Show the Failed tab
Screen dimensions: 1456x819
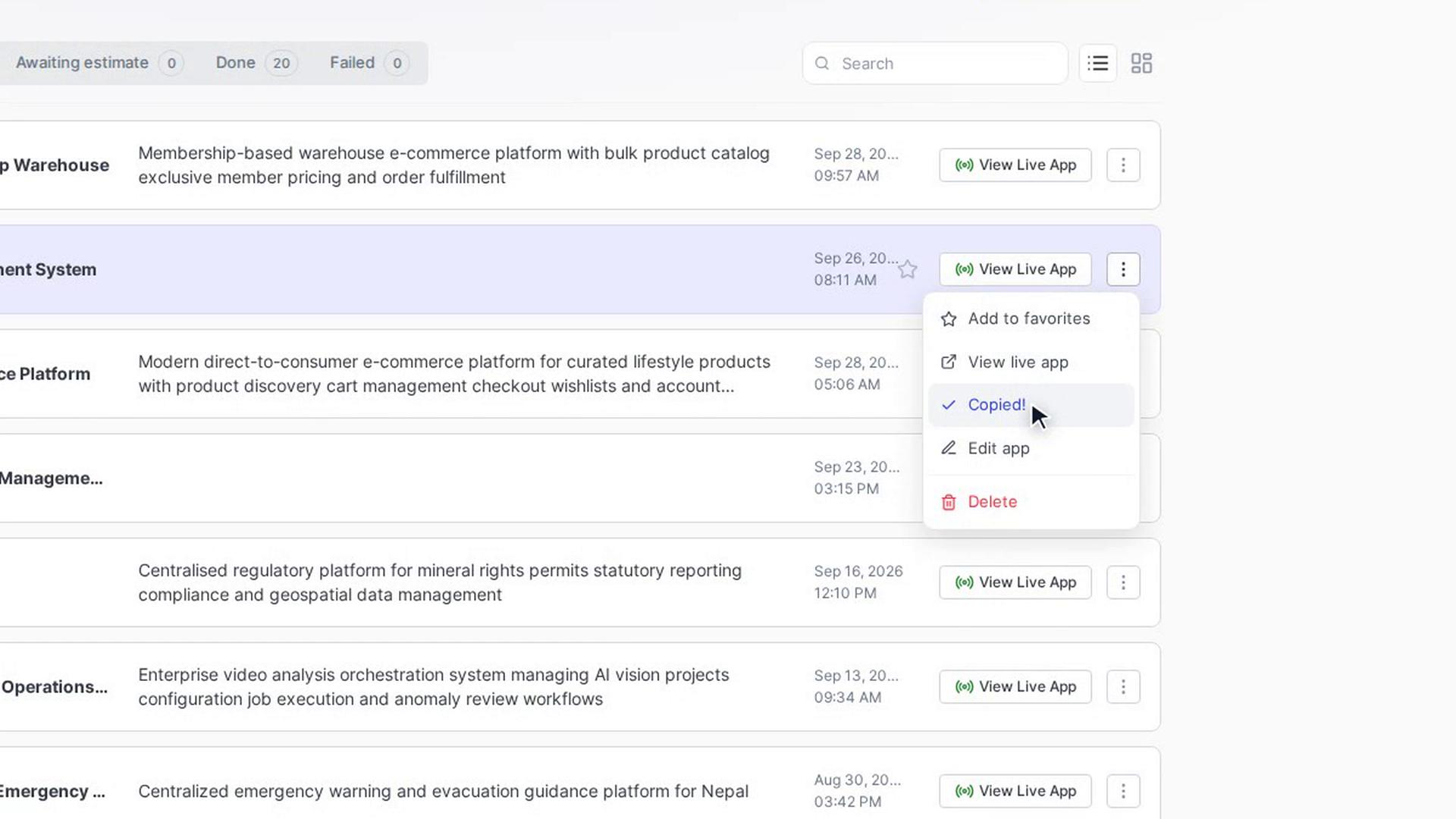tap(369, 63)
